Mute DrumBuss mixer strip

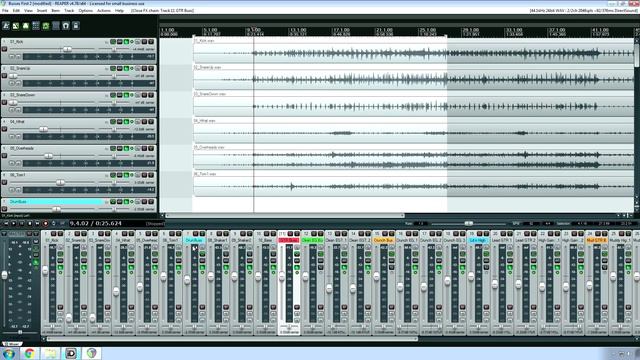(x=196, y=233)
